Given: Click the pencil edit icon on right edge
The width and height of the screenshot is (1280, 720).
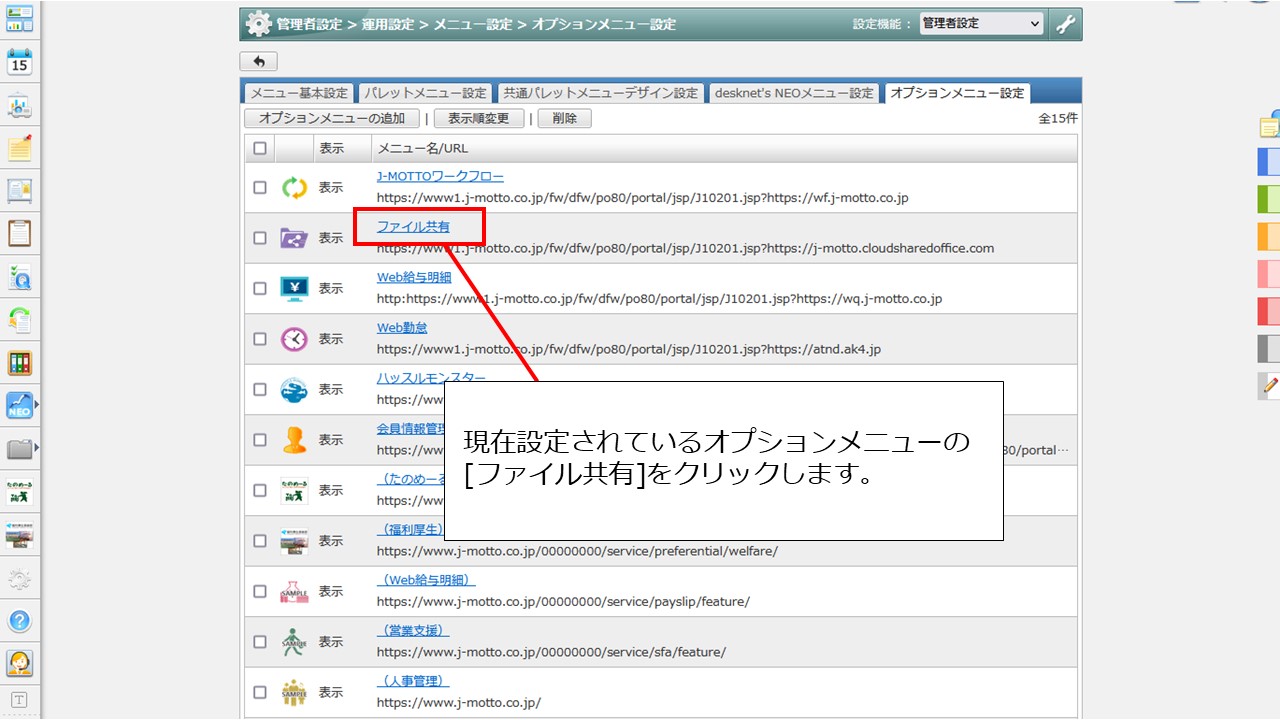Looking at the screenshot, I should click(1270, 384).
